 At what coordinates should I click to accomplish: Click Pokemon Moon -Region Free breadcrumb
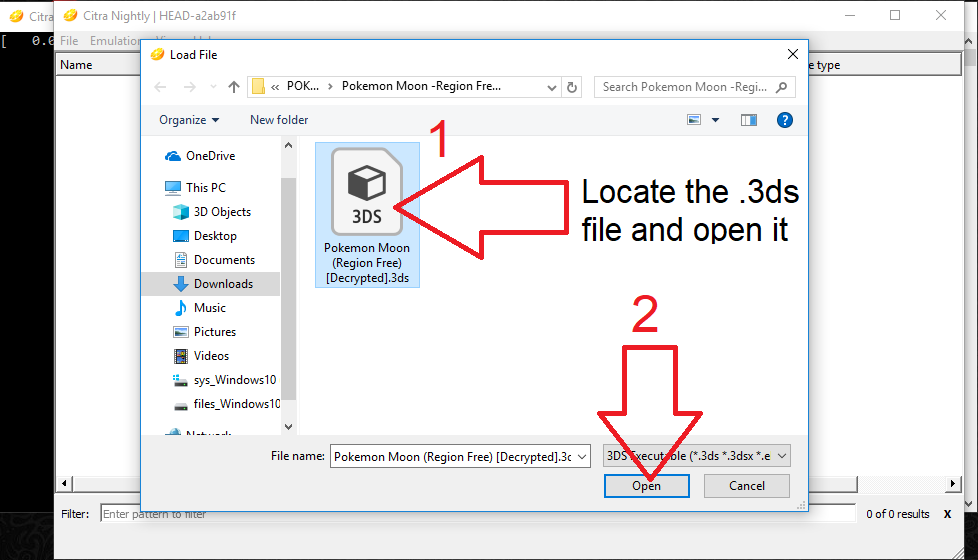coord(421,86)
